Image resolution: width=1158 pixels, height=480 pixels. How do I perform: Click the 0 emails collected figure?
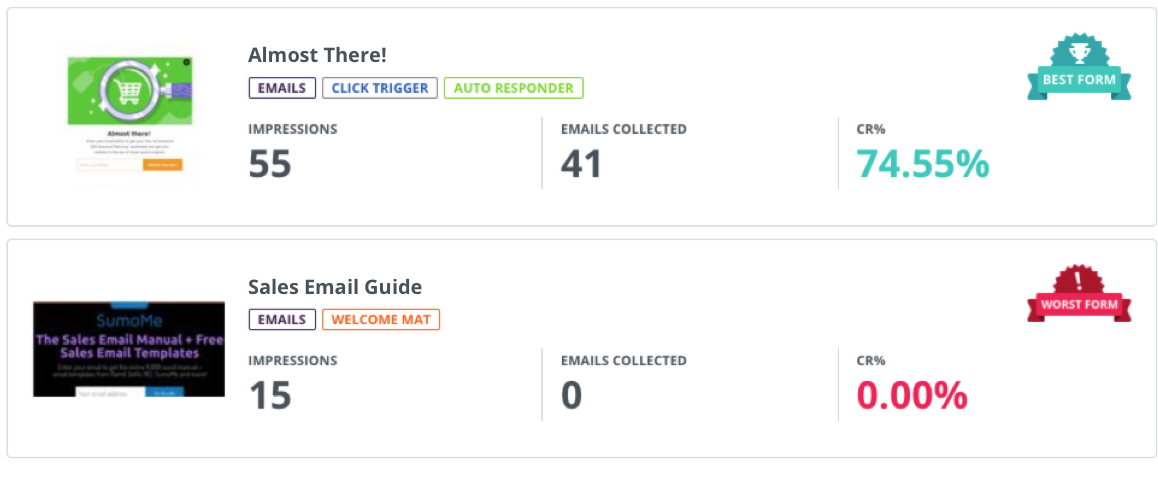pos(571,396)
